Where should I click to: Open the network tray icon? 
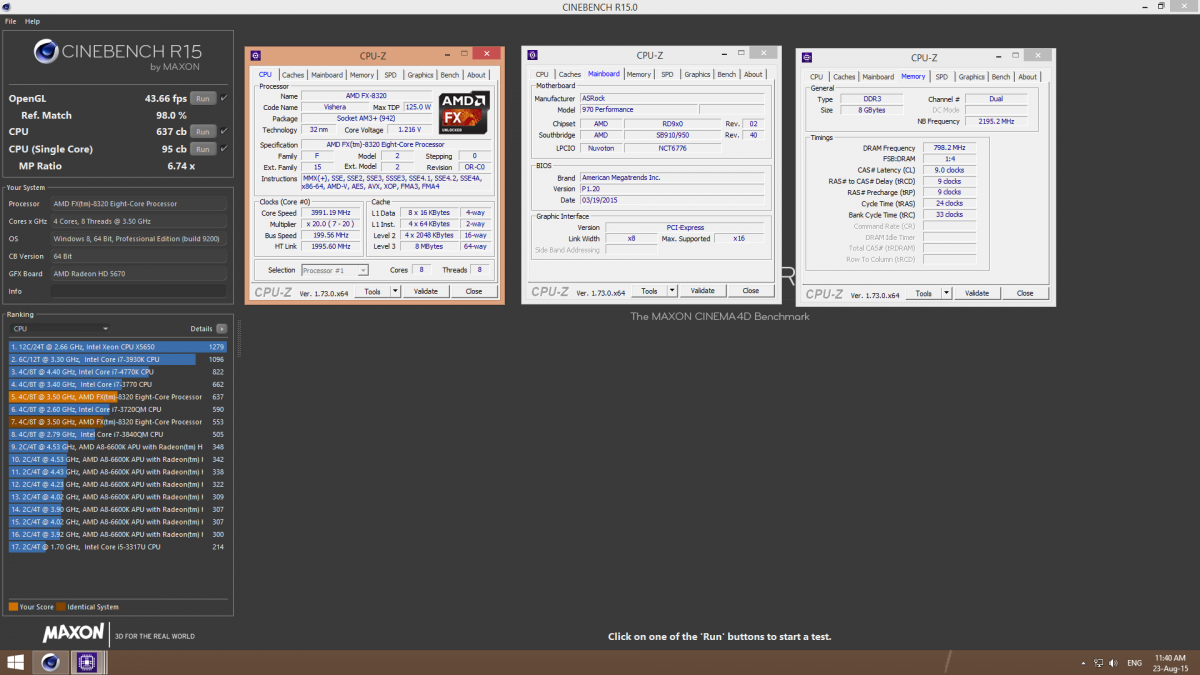click(1100, 663)
